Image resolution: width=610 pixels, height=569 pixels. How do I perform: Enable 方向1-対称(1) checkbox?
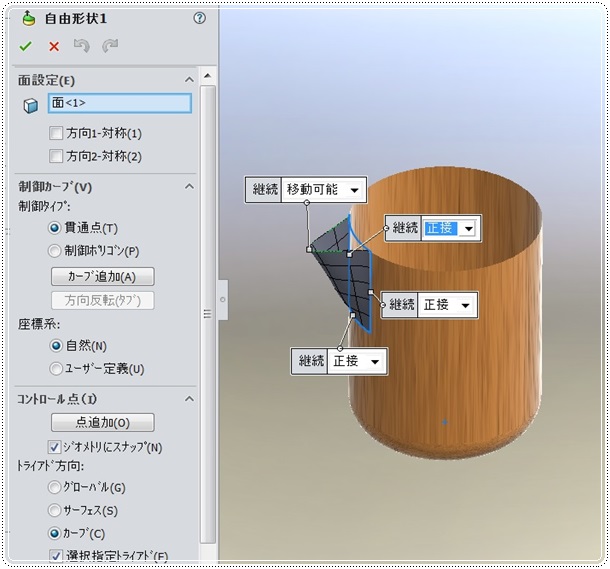coord(56,133)
